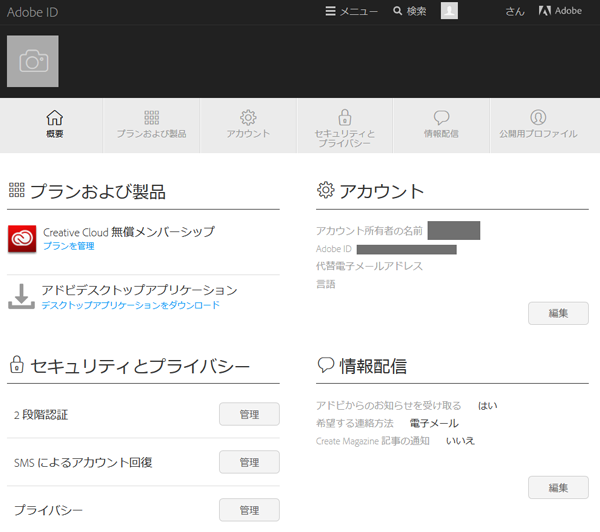The width and height of the screenshot is (600, 532).
Task: Click 希望する連絡方法 label
Action: [355, 423]
